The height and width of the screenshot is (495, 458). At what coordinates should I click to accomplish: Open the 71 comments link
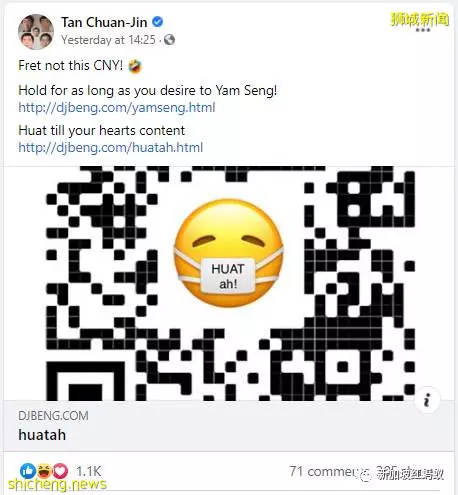(x=323, y=471)
